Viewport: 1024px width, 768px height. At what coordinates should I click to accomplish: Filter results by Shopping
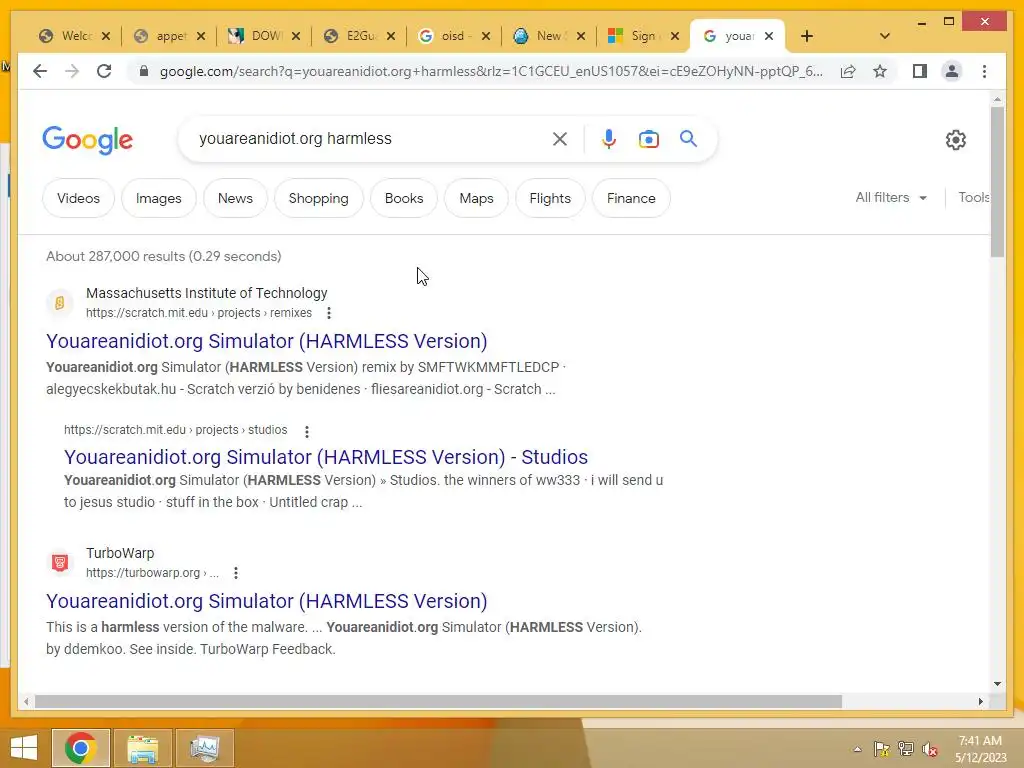(x=319, y=198)
